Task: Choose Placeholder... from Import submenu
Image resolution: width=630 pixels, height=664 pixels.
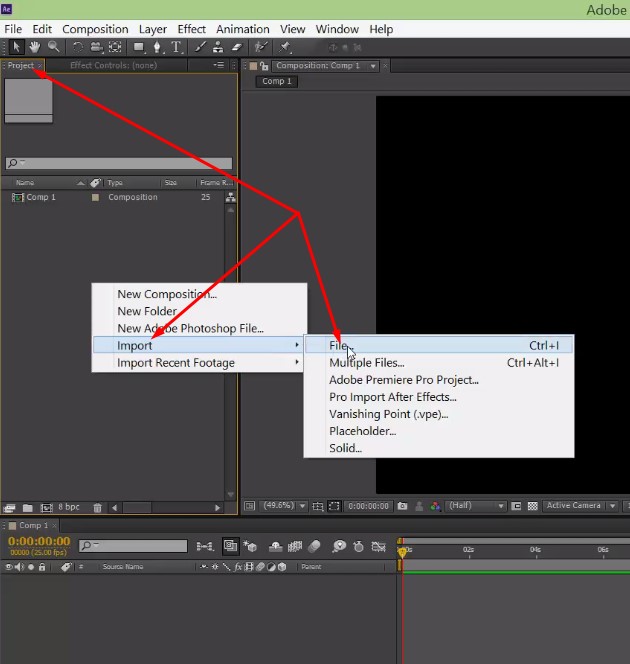Action: (439, 431)
